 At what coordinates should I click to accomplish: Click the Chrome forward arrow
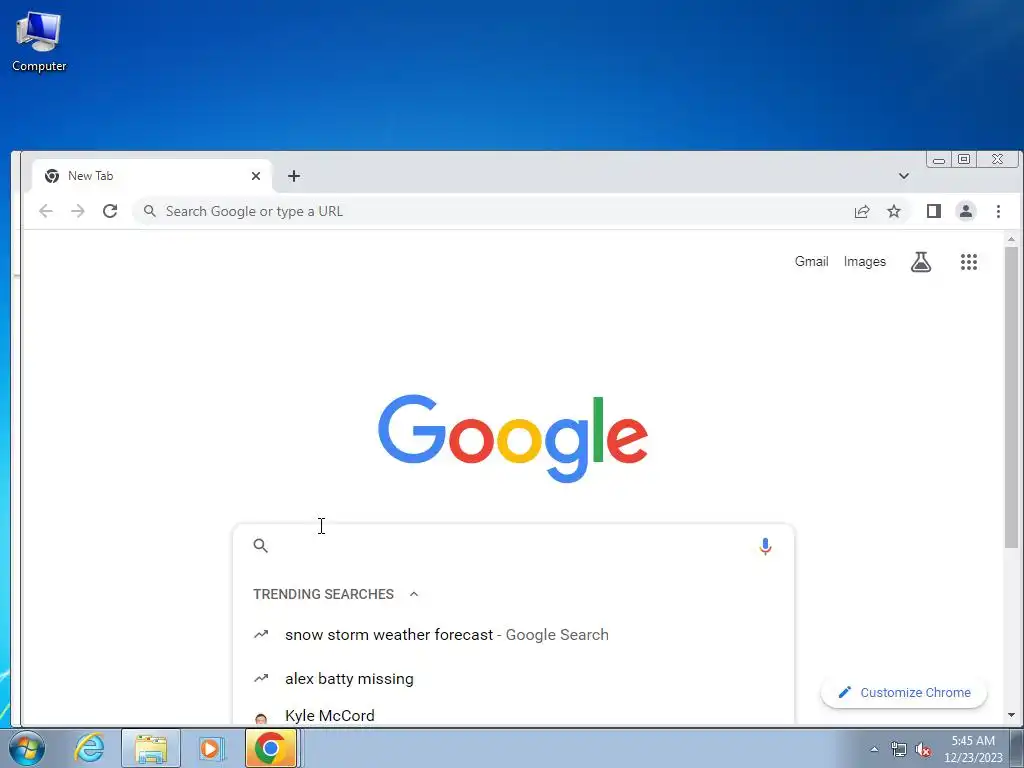(x=78, y=211)
